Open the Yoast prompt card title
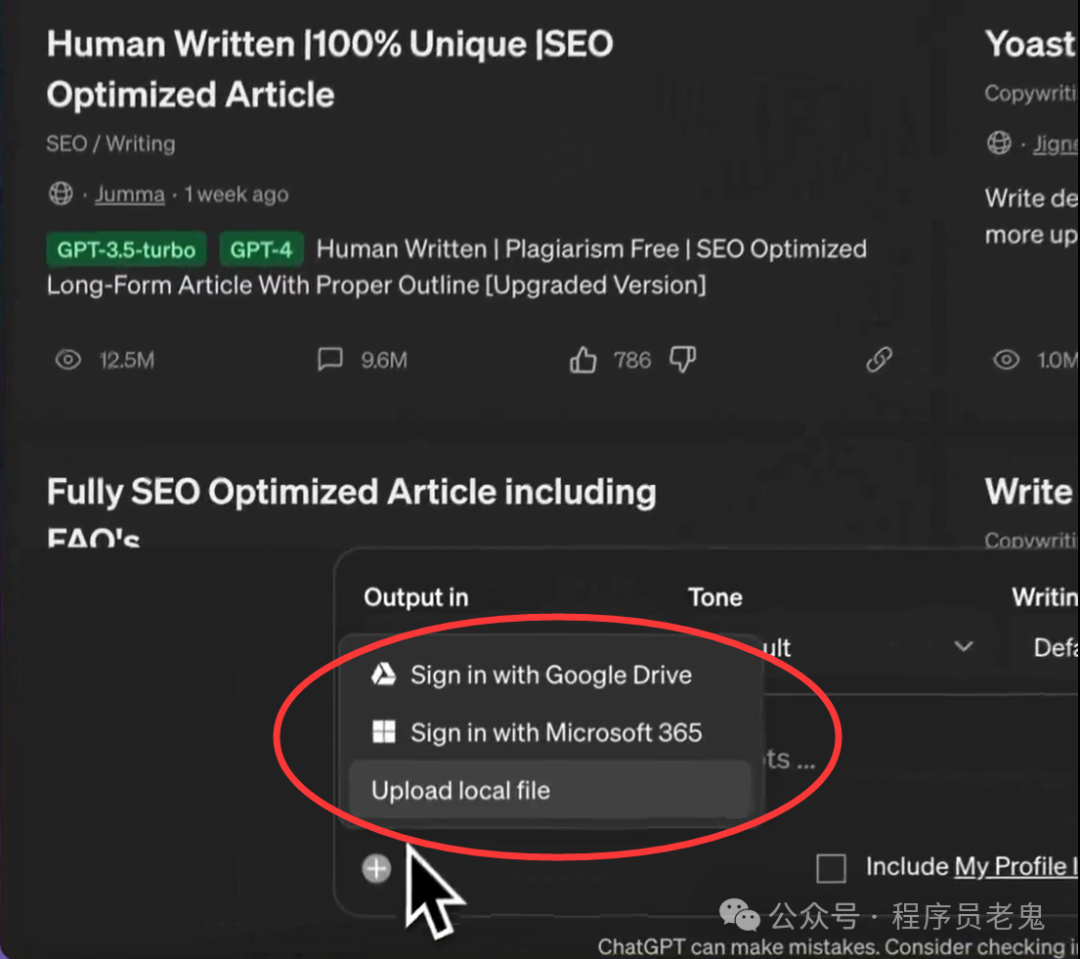The image size is (1080, 959). (1030, 44)
